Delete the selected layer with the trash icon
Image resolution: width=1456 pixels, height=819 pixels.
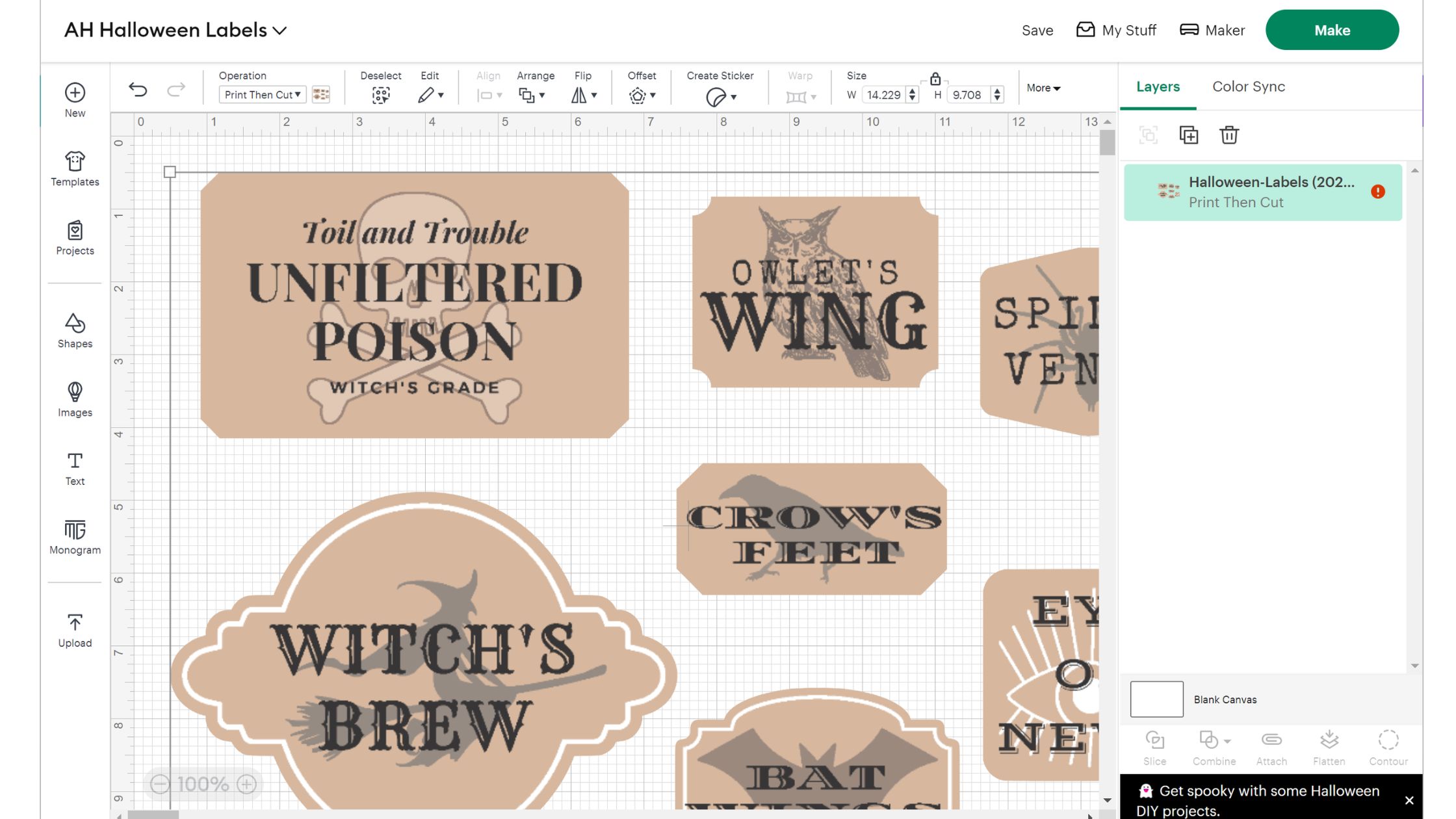pyautogui.click(x=1228, y=135)
